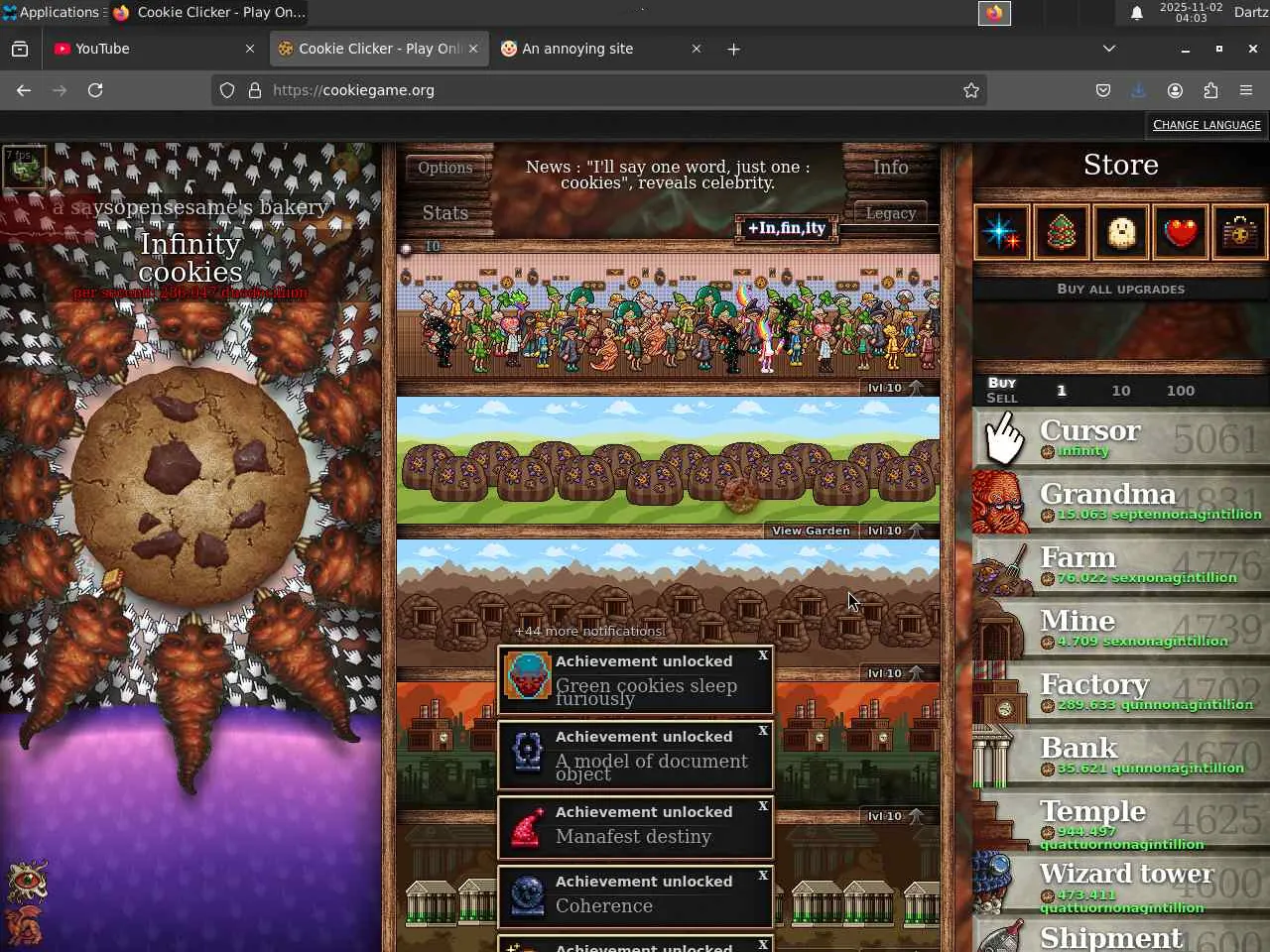Level up the farm row lvl 10
Viewport: 1270px width, 952px height.
897,531
